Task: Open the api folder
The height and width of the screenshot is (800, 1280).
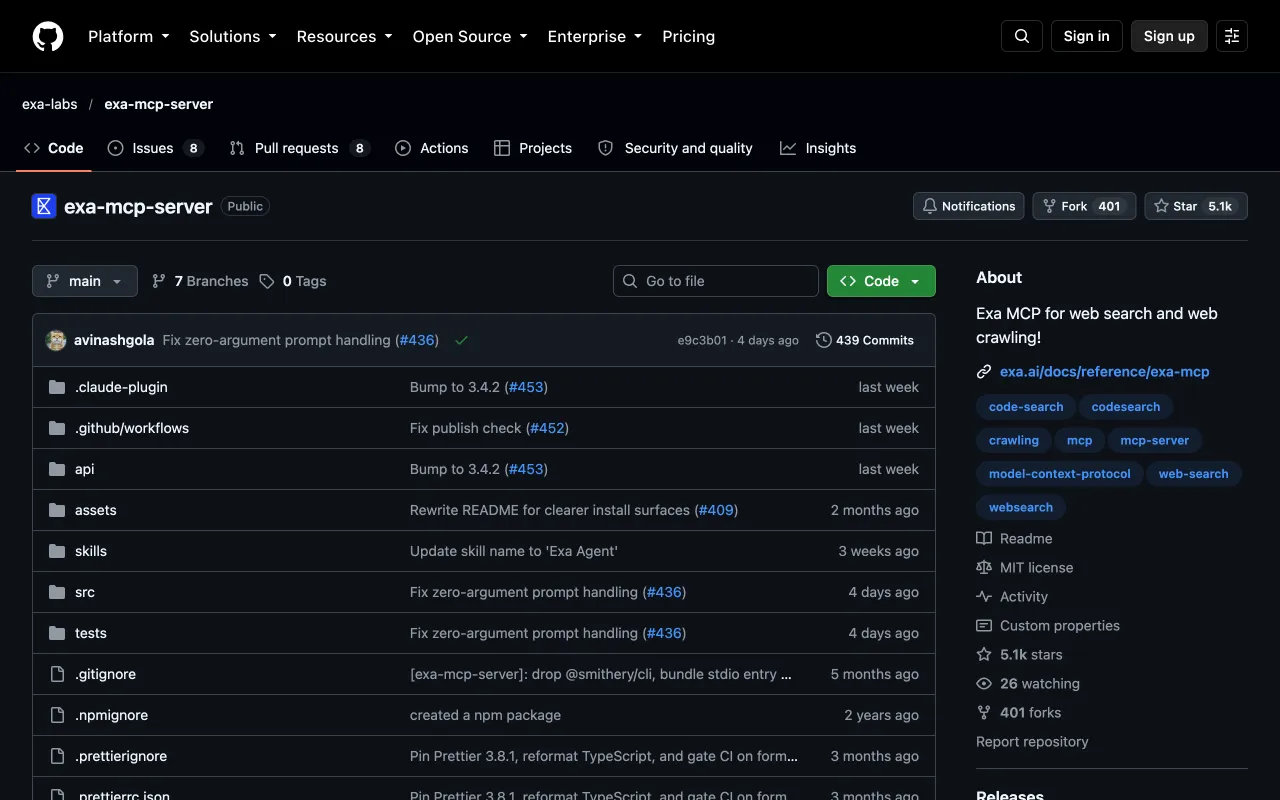Action: coord(85,469)
